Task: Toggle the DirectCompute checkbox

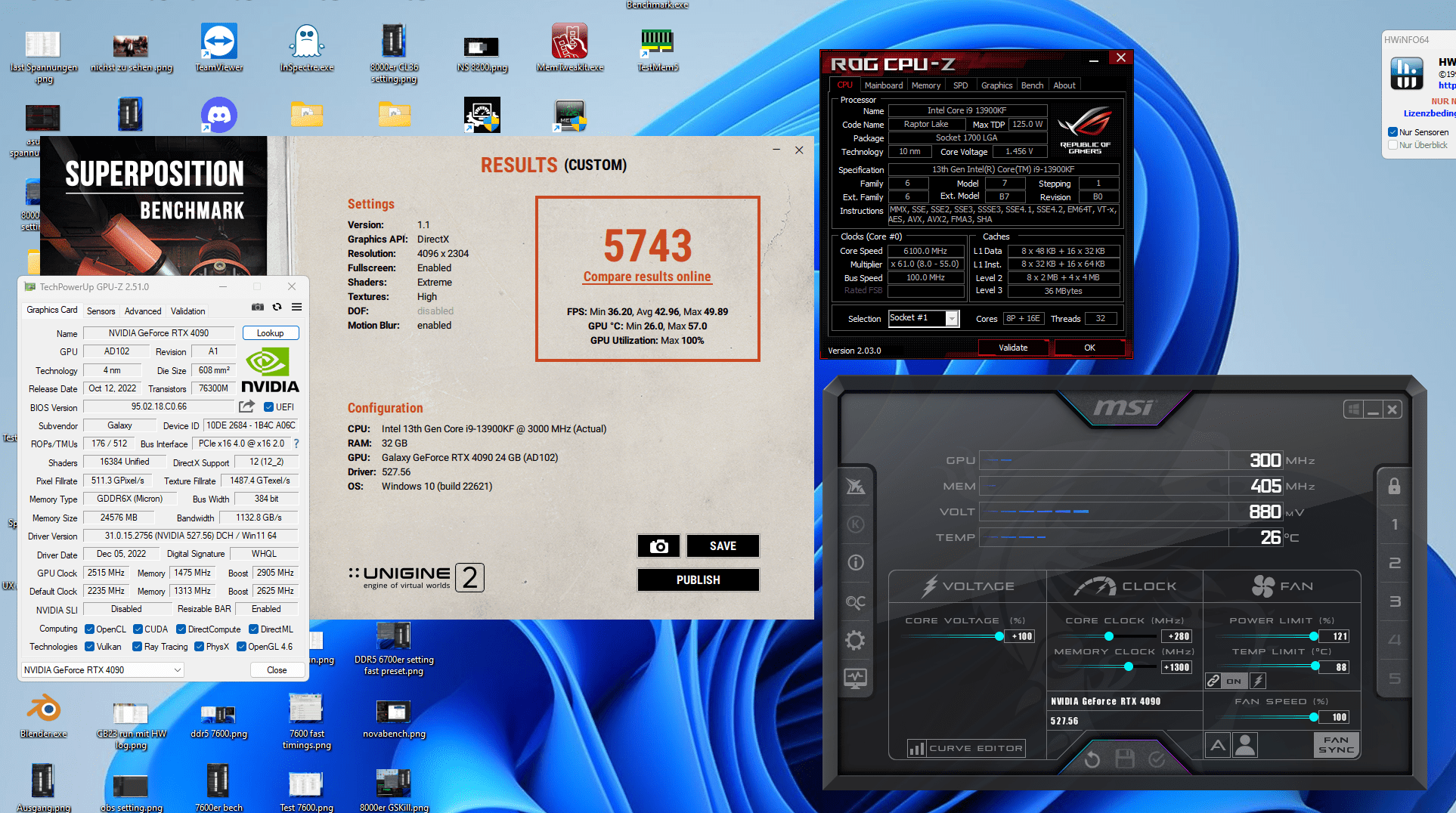Action: [x=181, y=629]
